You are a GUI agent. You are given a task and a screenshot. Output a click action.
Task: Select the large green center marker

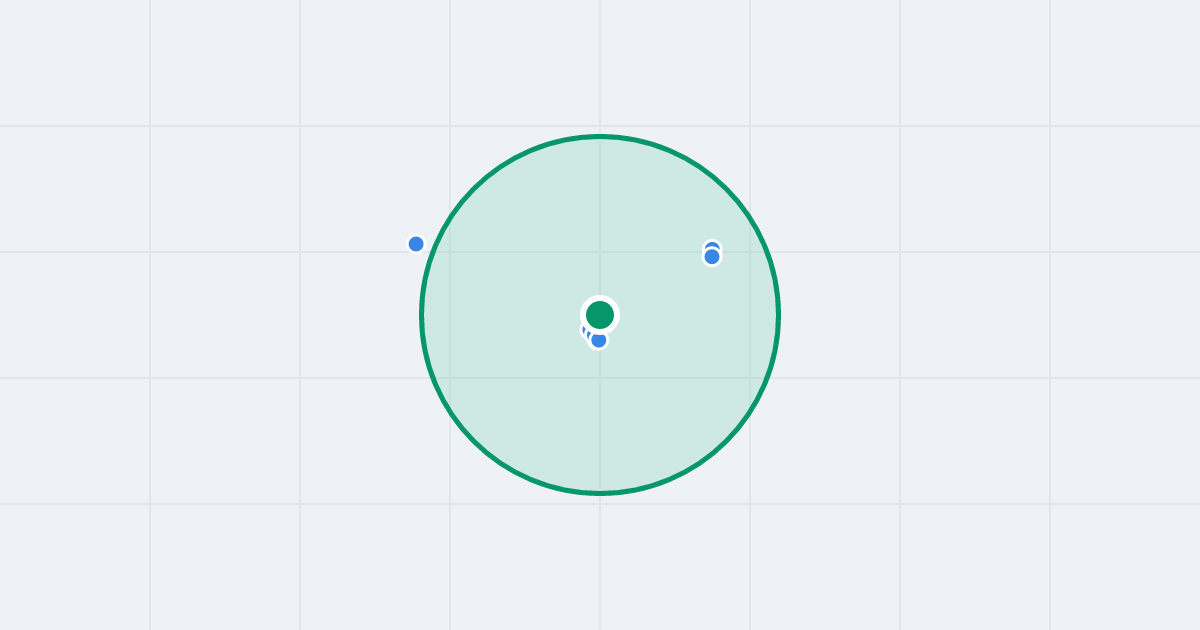click(600, 315)
